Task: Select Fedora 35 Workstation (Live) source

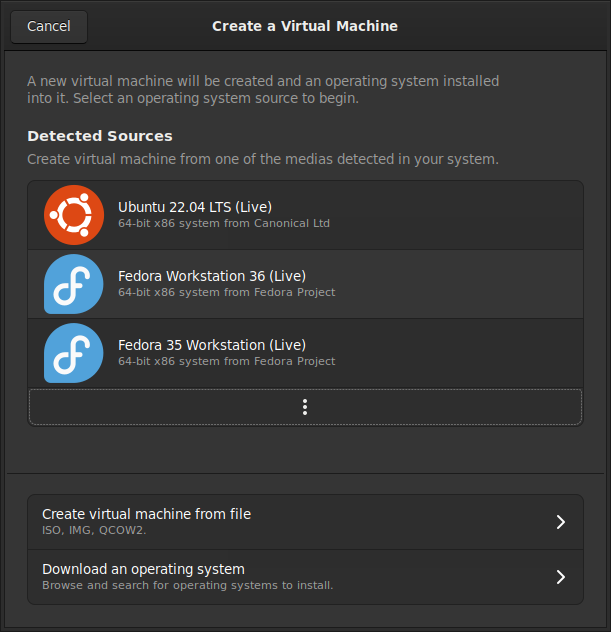Action: pos(305,353)
